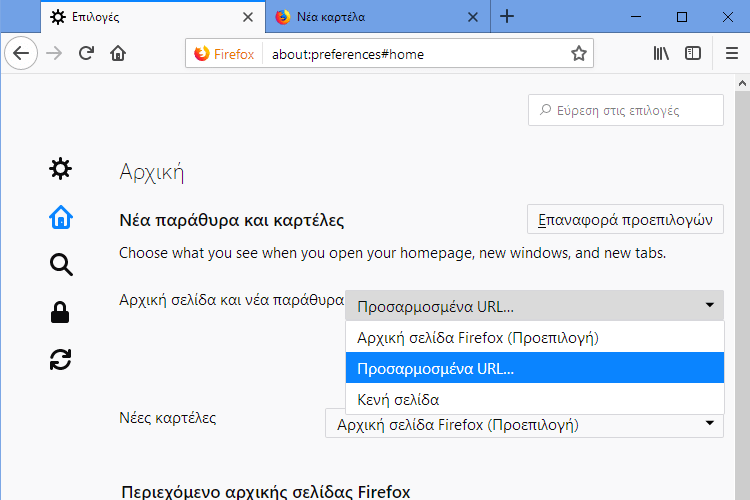Open the hamburger application menu
This screenshot has width=750, height=500.
click(732, 53)
